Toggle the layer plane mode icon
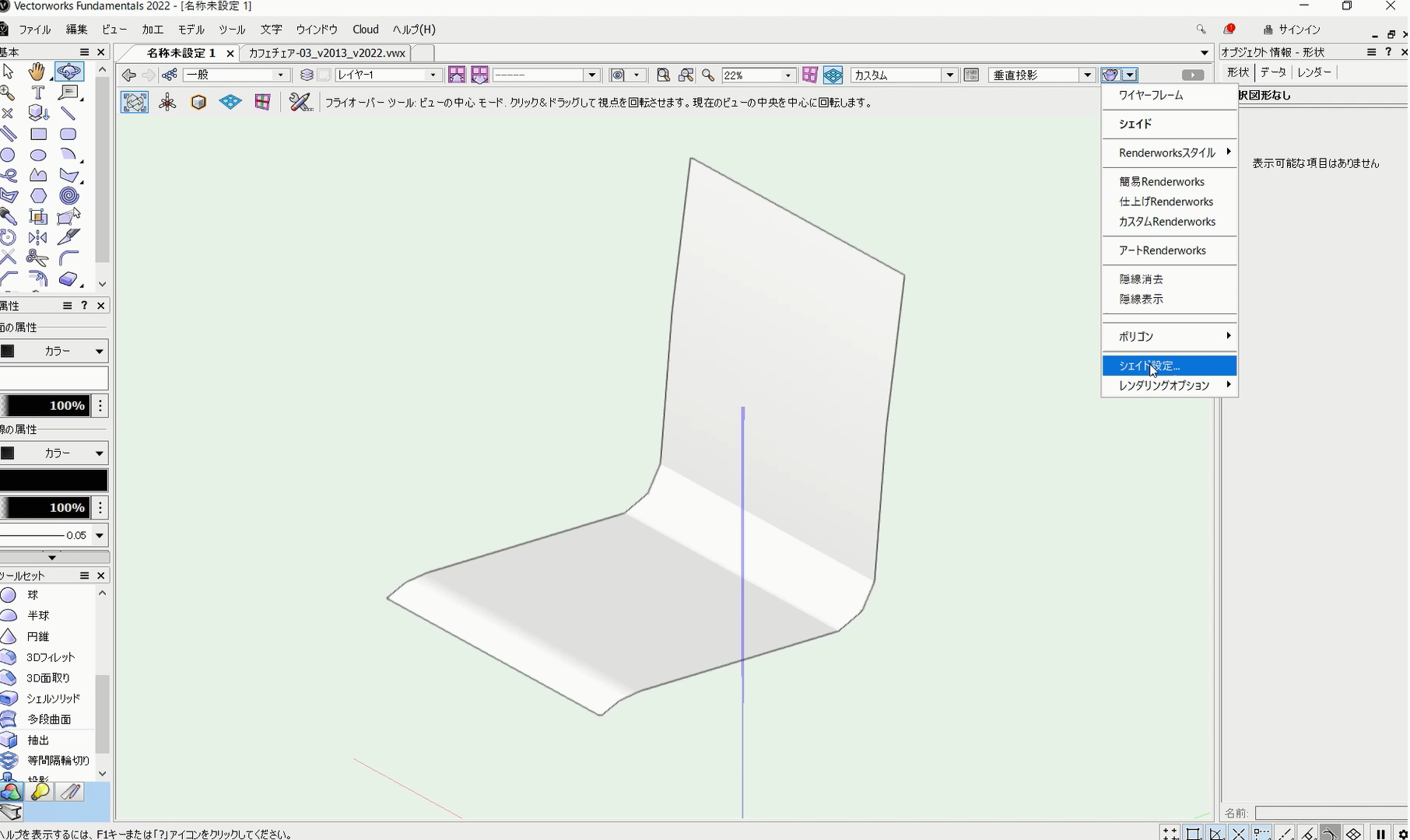This screenshot has width=1410, height=840. (x=833, y=75)
